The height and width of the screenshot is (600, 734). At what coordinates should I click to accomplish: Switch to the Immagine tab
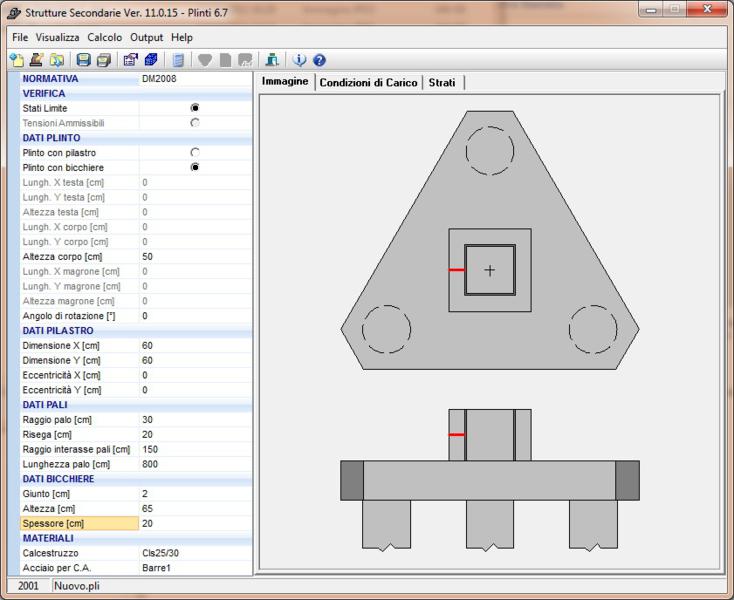click(285, 81)
